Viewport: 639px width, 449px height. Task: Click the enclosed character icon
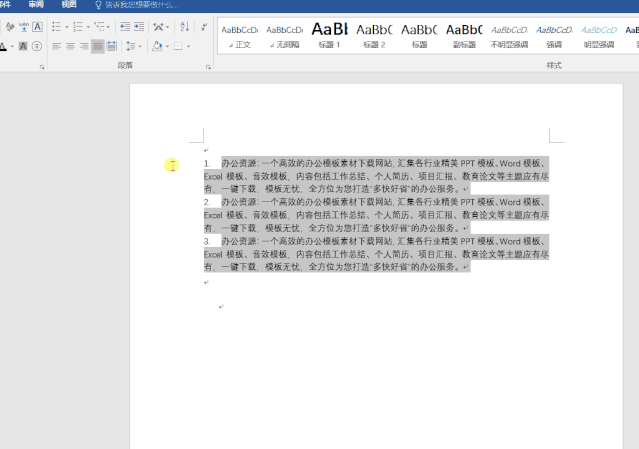[37, 46]
